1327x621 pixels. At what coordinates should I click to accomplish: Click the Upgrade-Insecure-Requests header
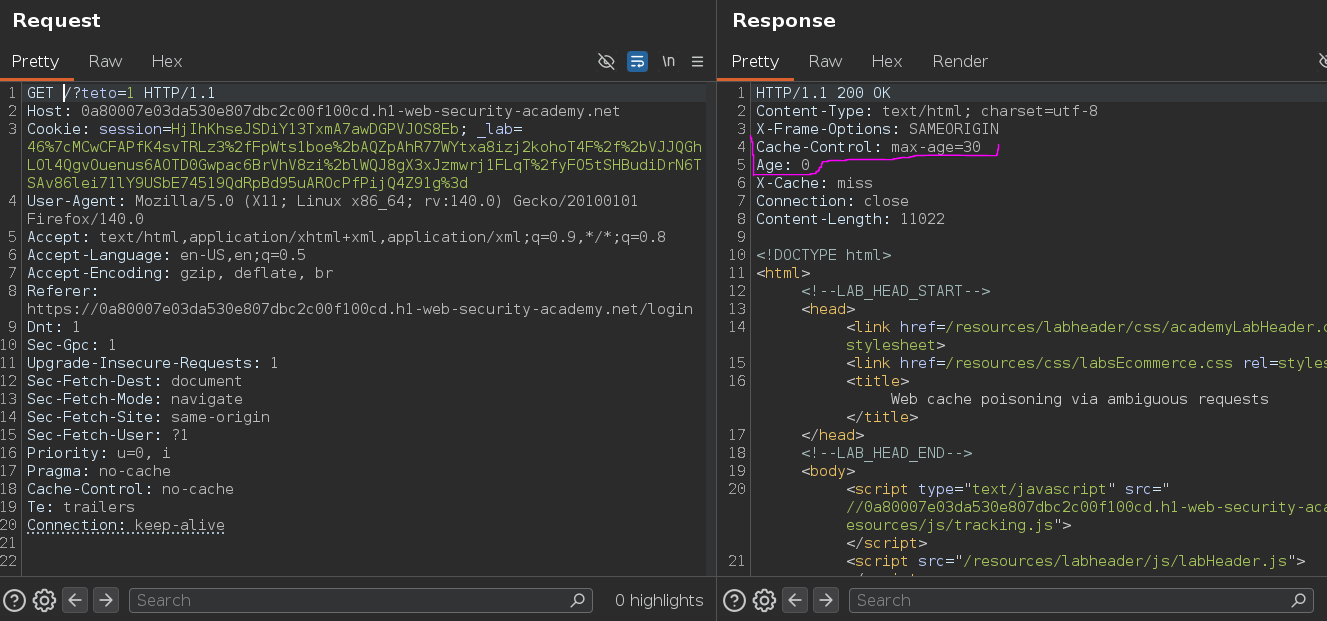152,363
